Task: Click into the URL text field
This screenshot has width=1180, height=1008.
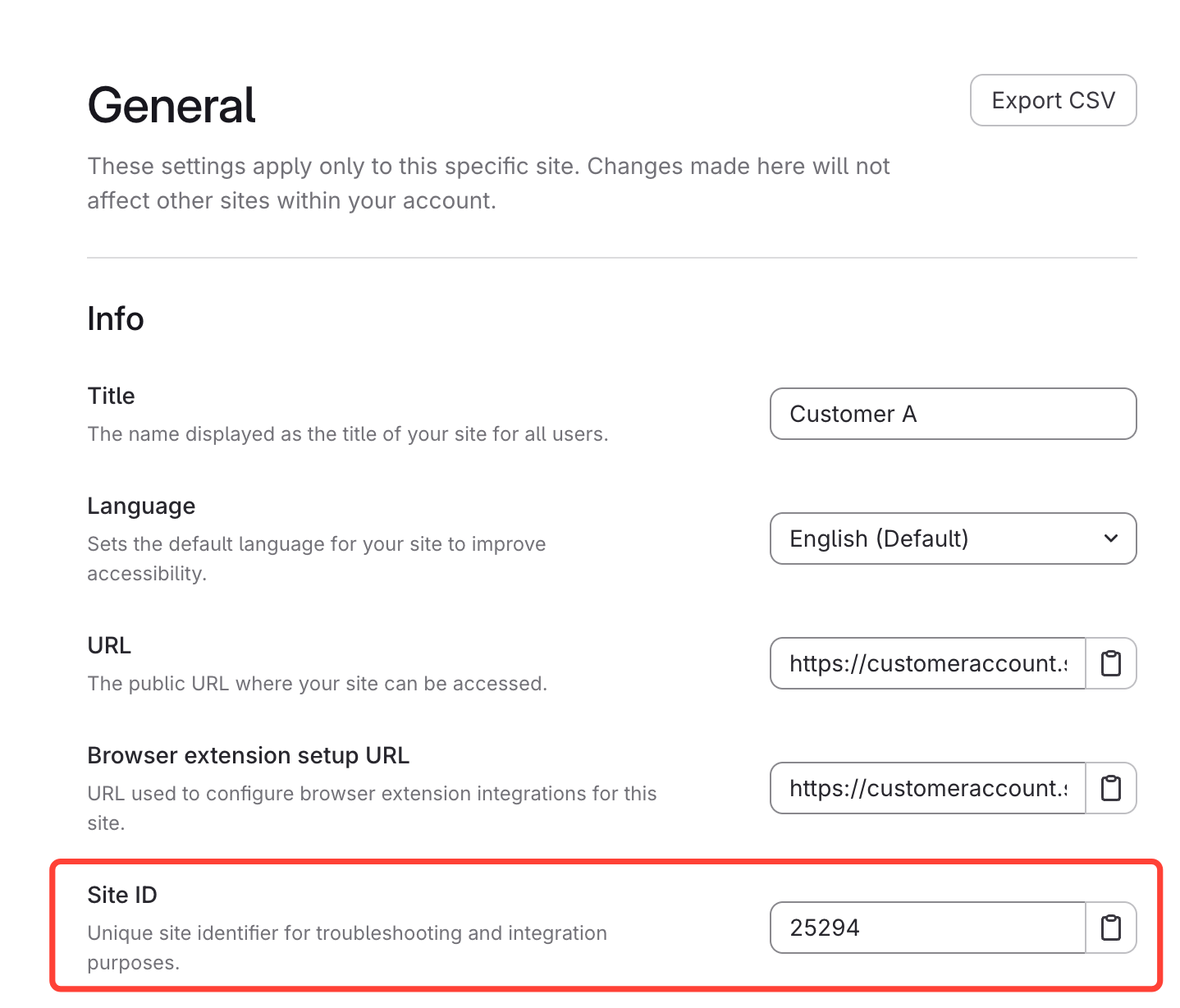Action: pos(927,663)
